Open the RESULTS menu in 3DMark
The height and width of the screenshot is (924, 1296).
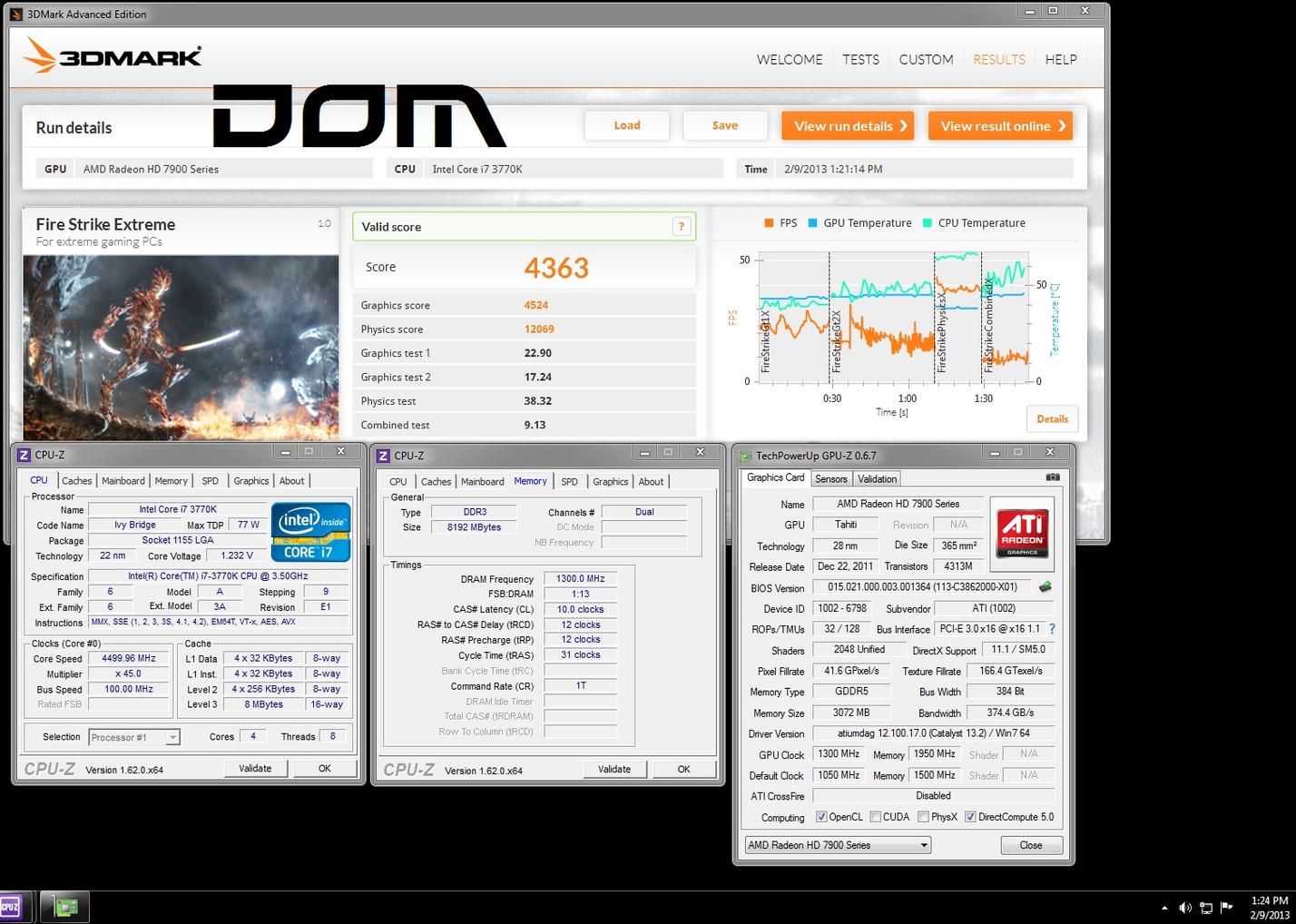[x=999, y=60]
